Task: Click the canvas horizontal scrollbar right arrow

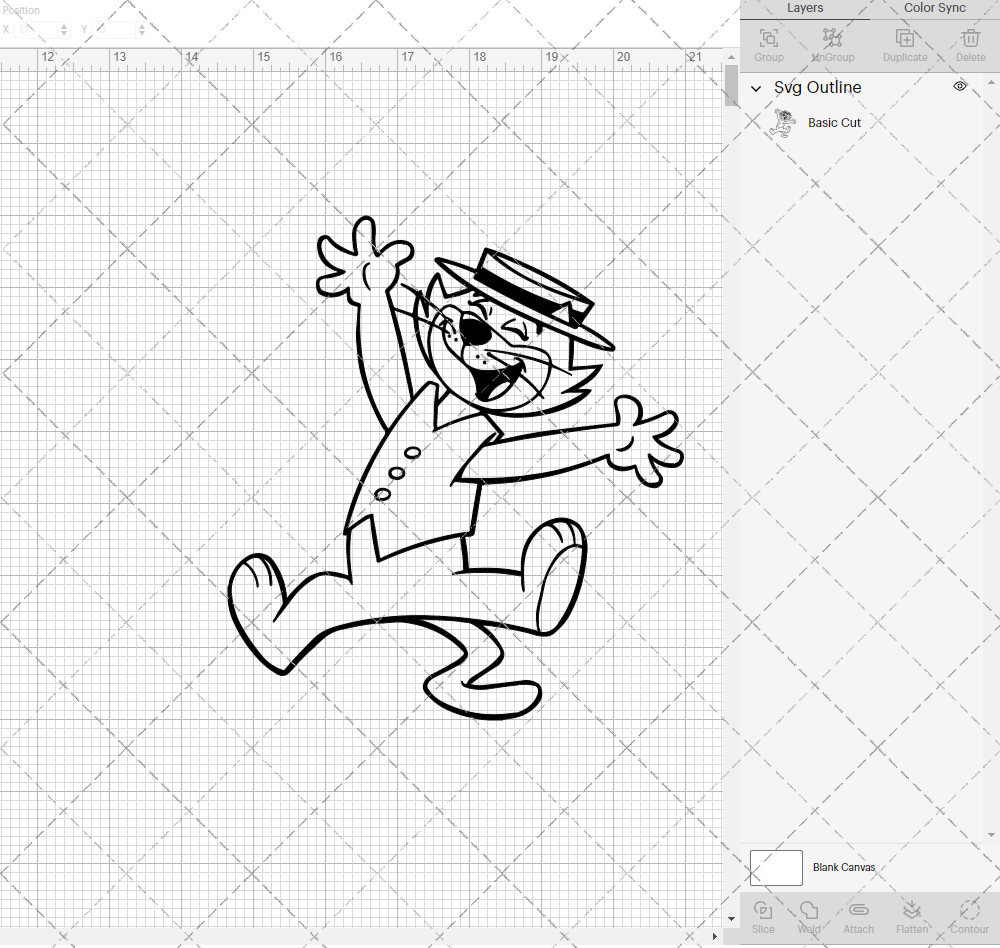Action: point(714,937)
